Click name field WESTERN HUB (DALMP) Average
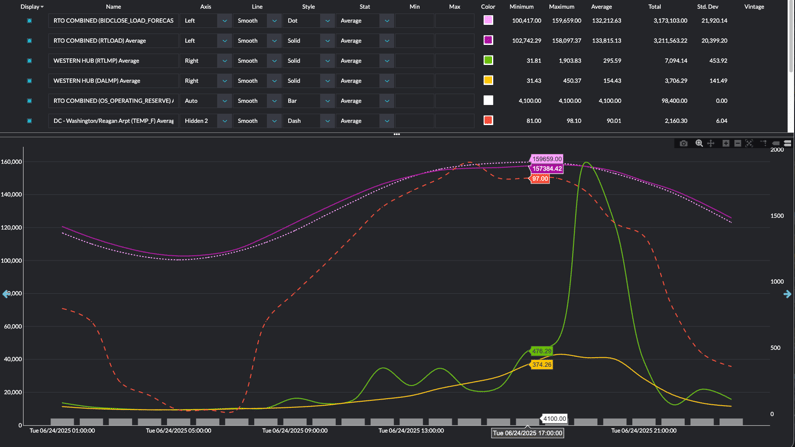The height and width of the screenshot is (447, 795). coord(113,81)
